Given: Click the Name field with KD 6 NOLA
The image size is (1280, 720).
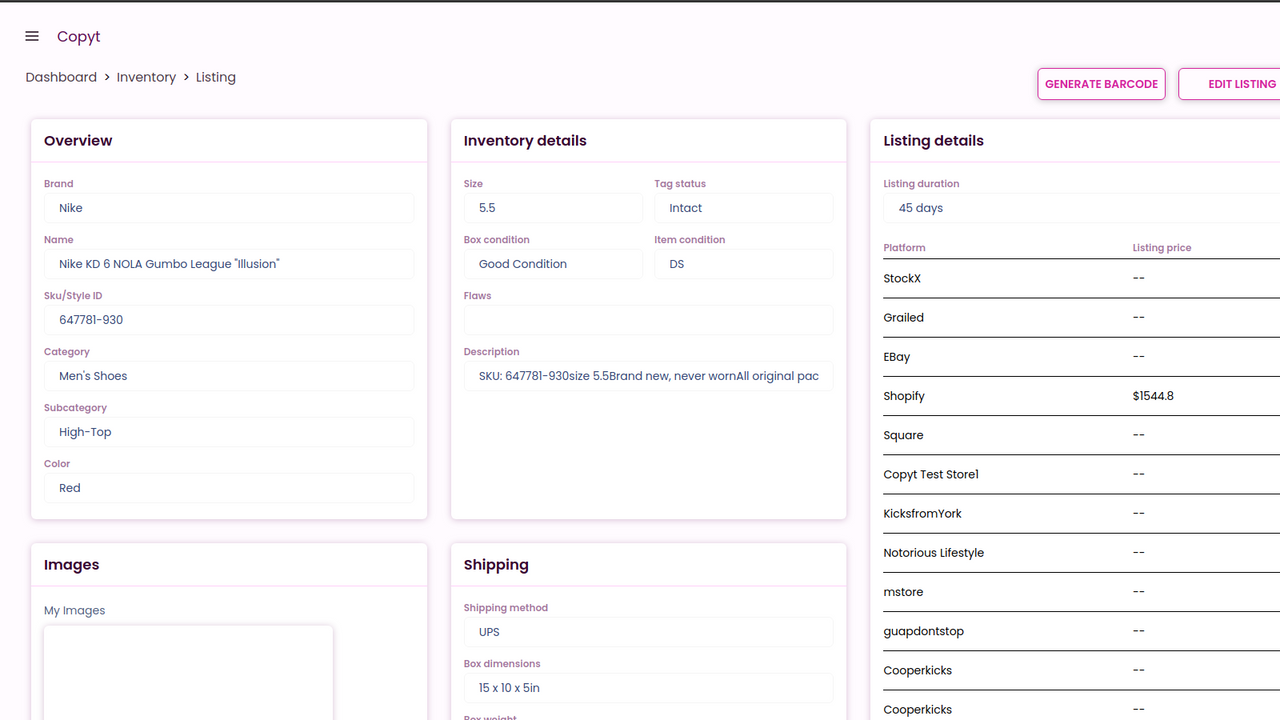Looking at the screenshot, I should 229,264.
